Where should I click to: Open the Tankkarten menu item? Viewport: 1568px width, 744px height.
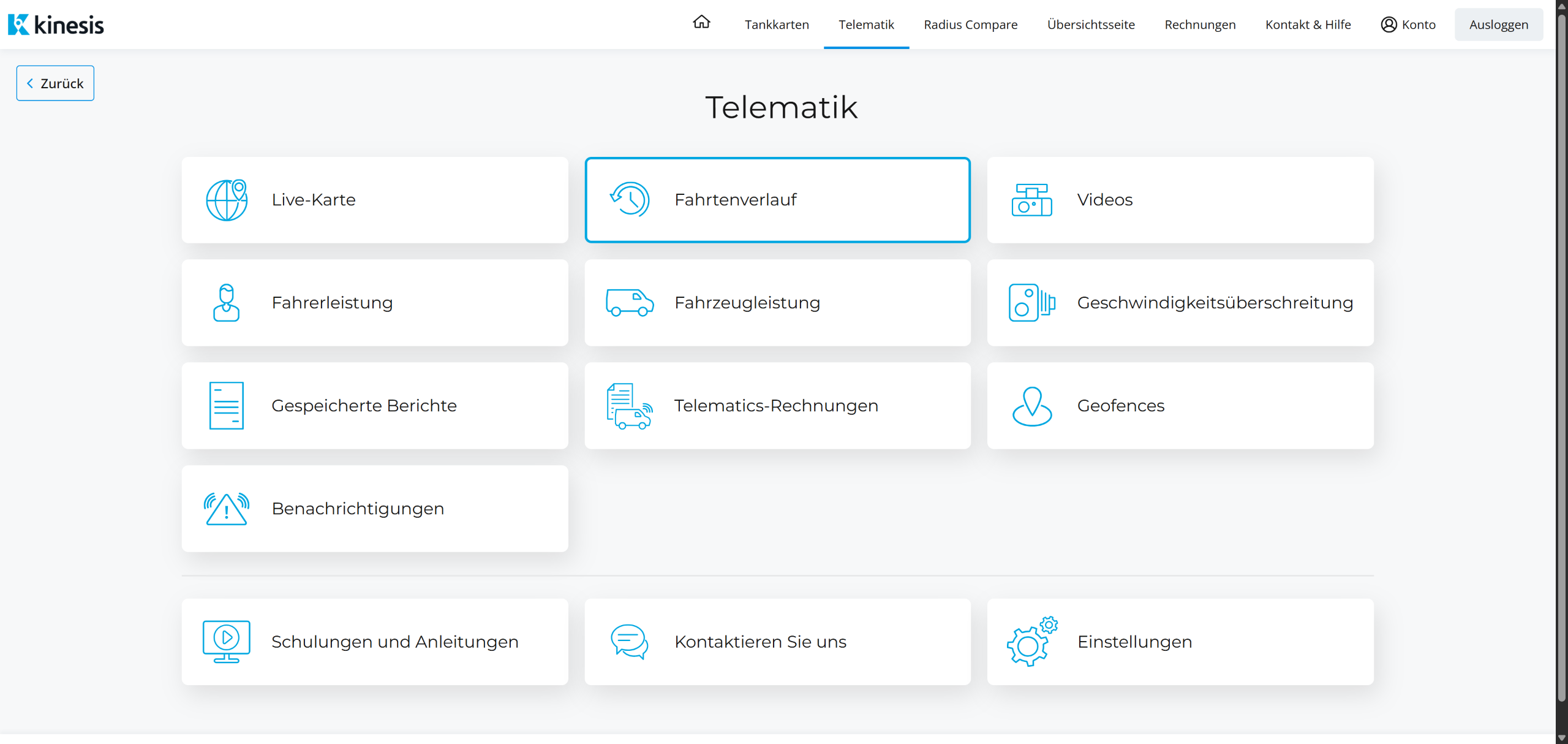777,25
